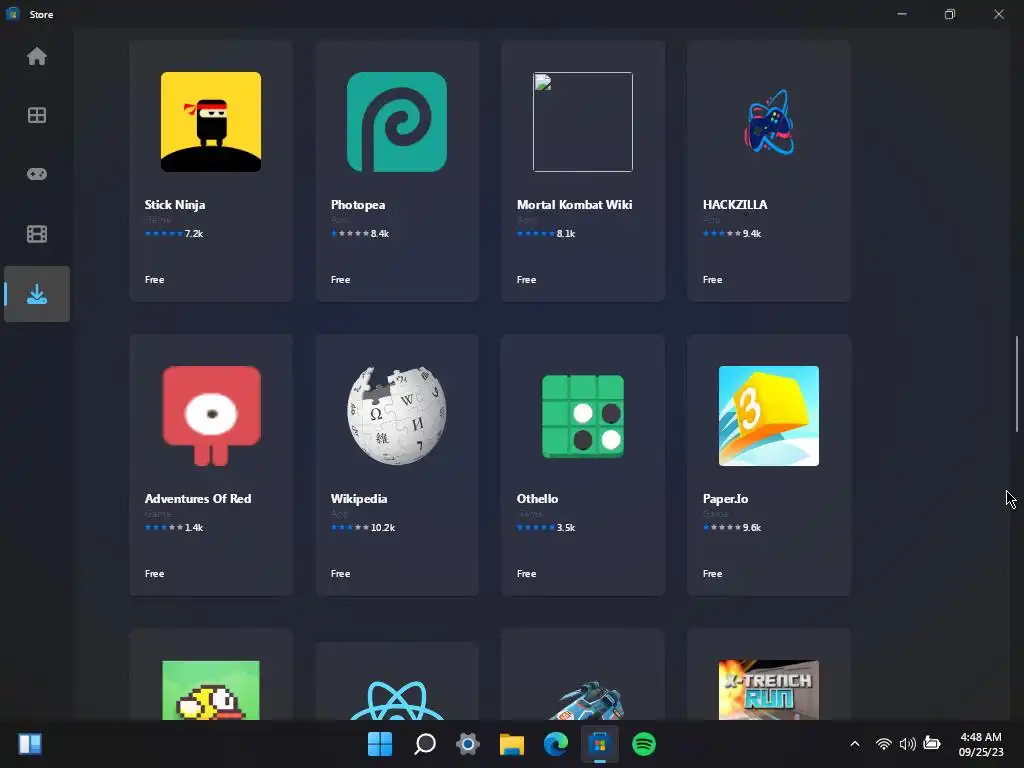The width and height of the screenshot is (1024, 768).
Task: Click the 8.4k rating on Photopea
Action: (x=379, y=234)
